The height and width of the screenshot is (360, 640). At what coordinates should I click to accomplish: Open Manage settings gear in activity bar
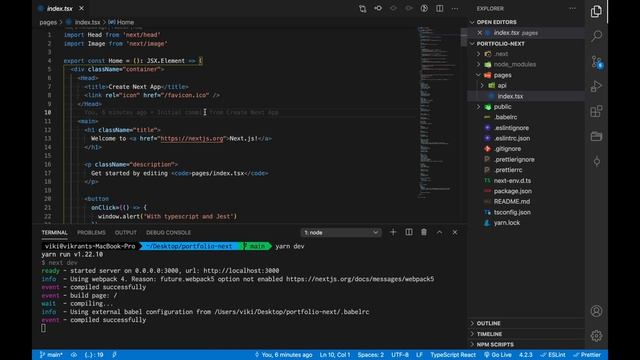tap(596, 336)
